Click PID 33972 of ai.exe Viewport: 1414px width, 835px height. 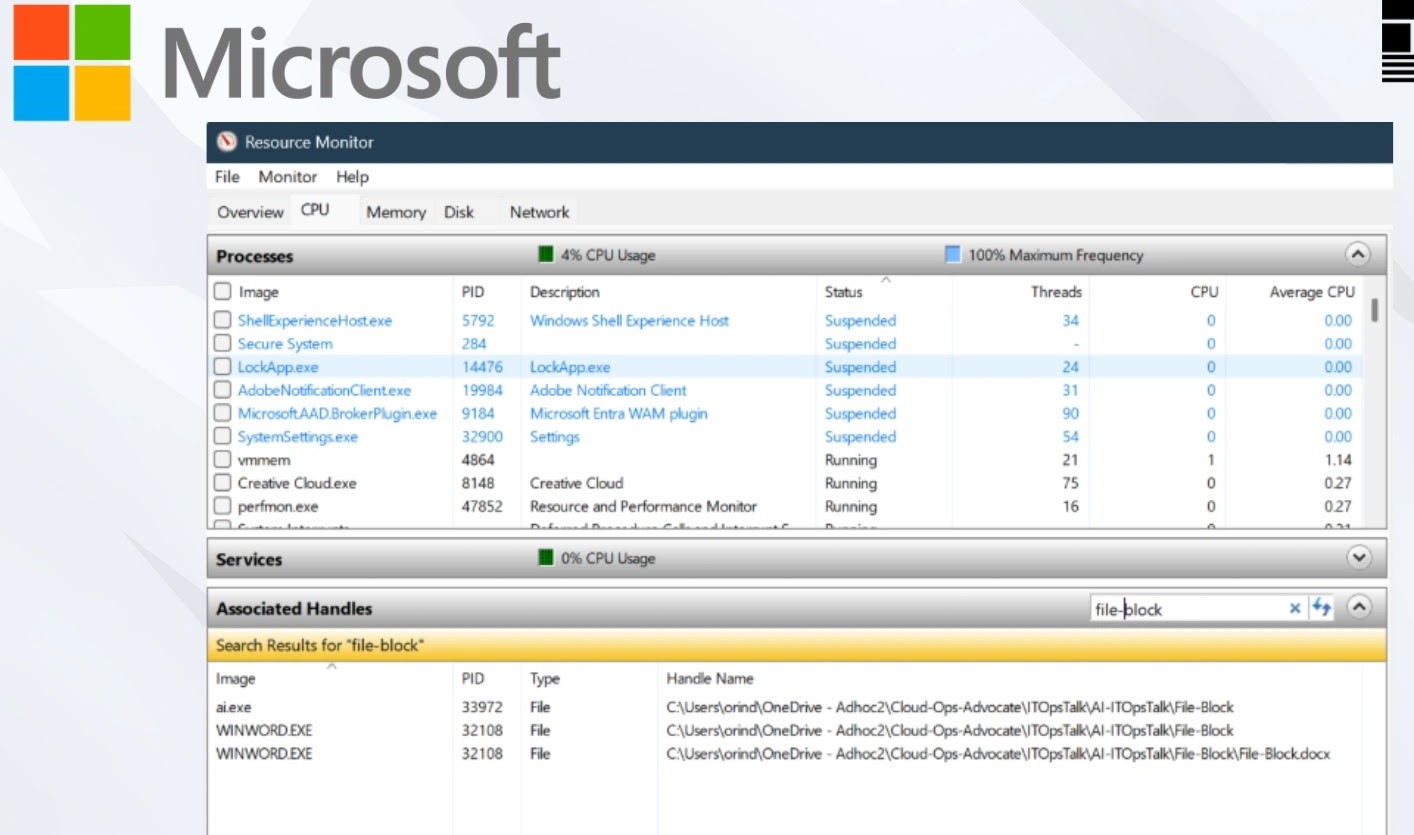482,707
